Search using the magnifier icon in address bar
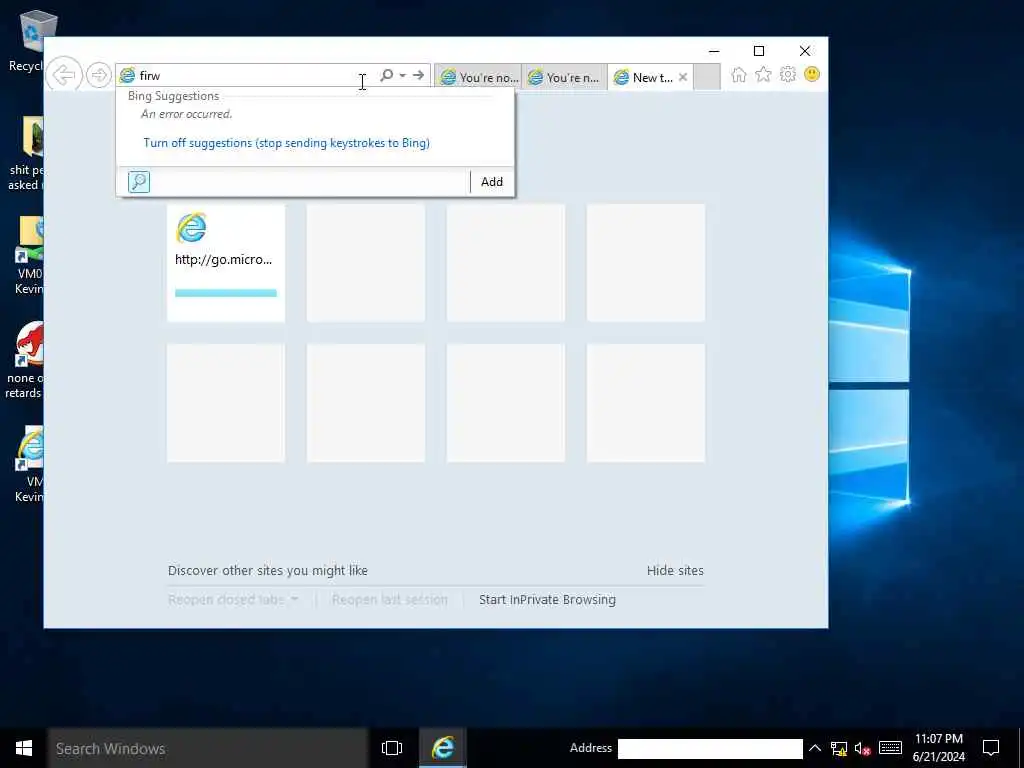This screenshot has height=768, width=1024. click(x=387, y=75)
